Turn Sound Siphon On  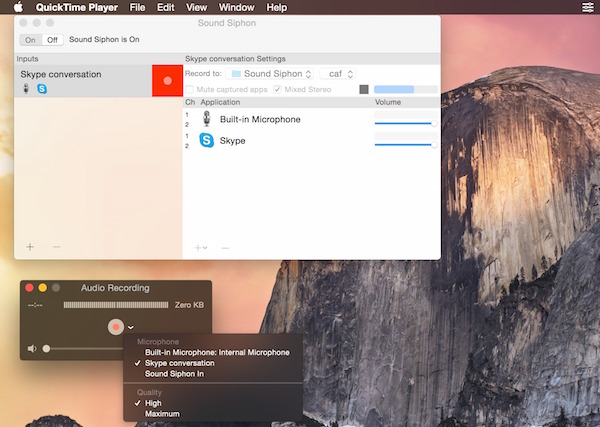(x=30, y=40)
